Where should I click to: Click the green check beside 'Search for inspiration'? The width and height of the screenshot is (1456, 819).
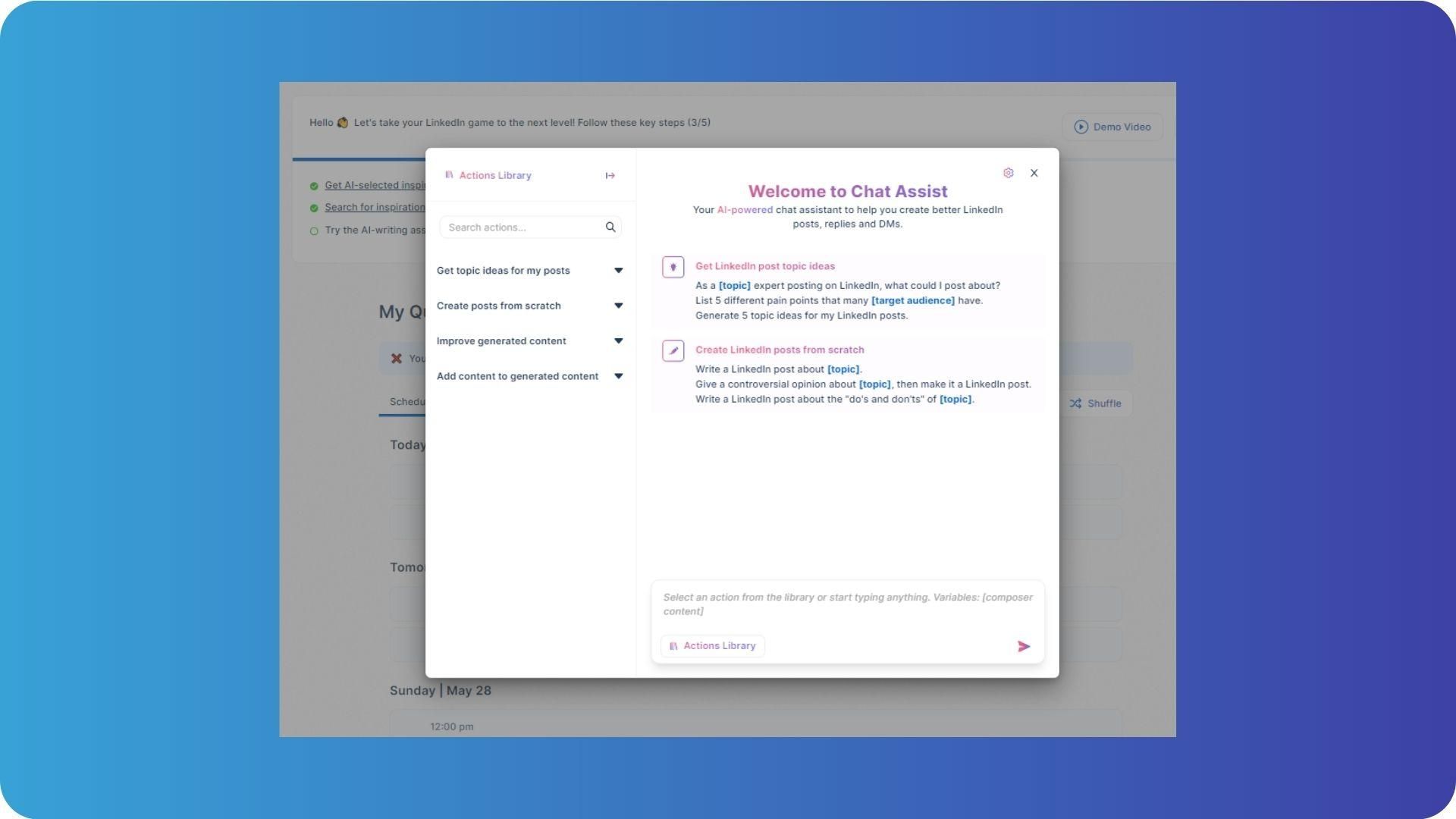(313, 208)
